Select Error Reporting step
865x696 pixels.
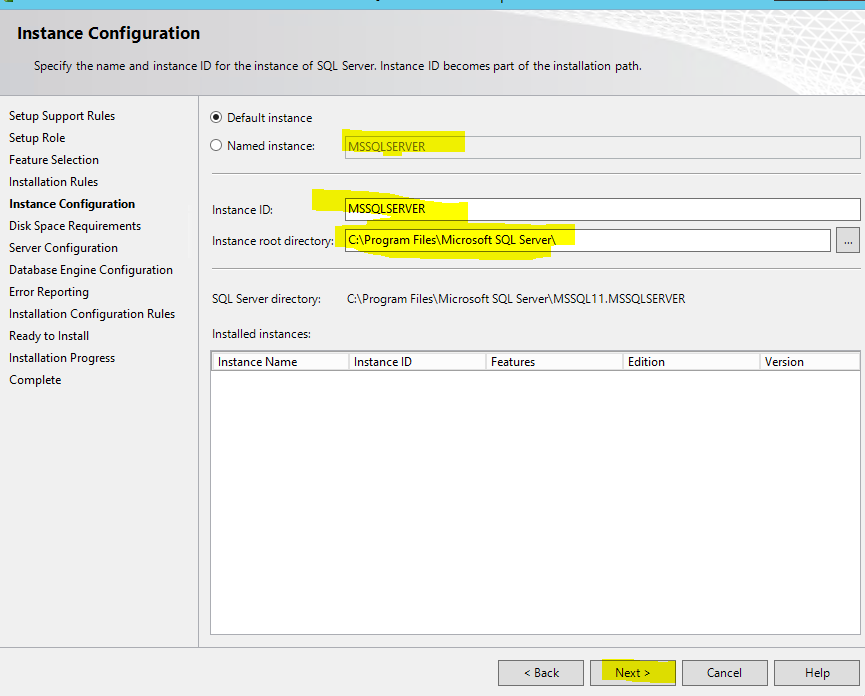(x=49, y=292)
